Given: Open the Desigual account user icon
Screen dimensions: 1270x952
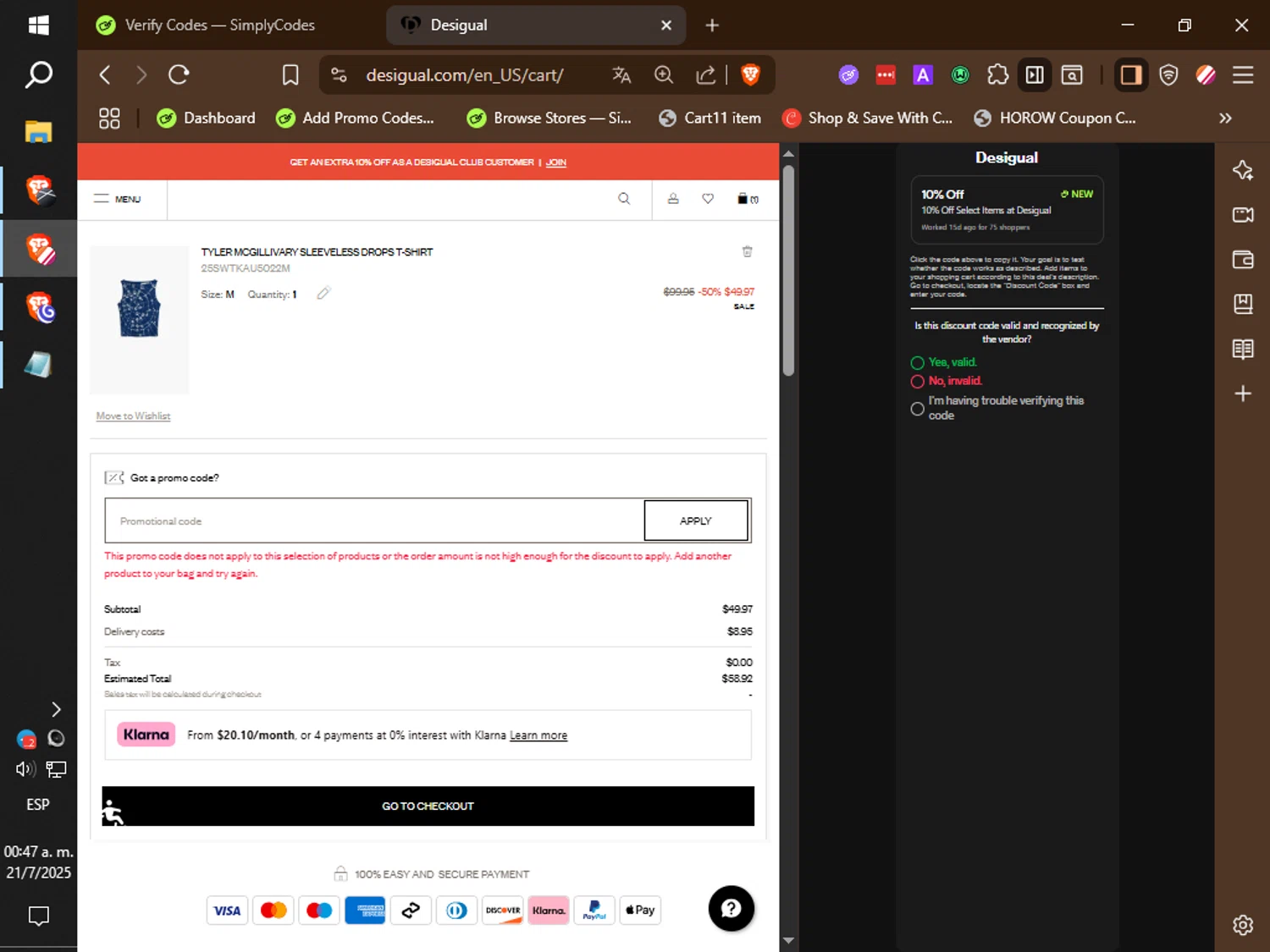Looking at the screenshot, I should coord(673,199).
